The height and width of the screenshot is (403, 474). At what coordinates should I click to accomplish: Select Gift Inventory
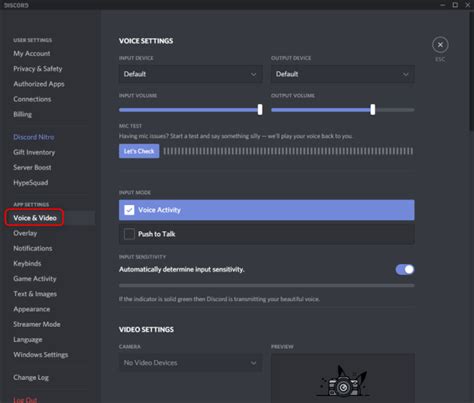point(34,152)
